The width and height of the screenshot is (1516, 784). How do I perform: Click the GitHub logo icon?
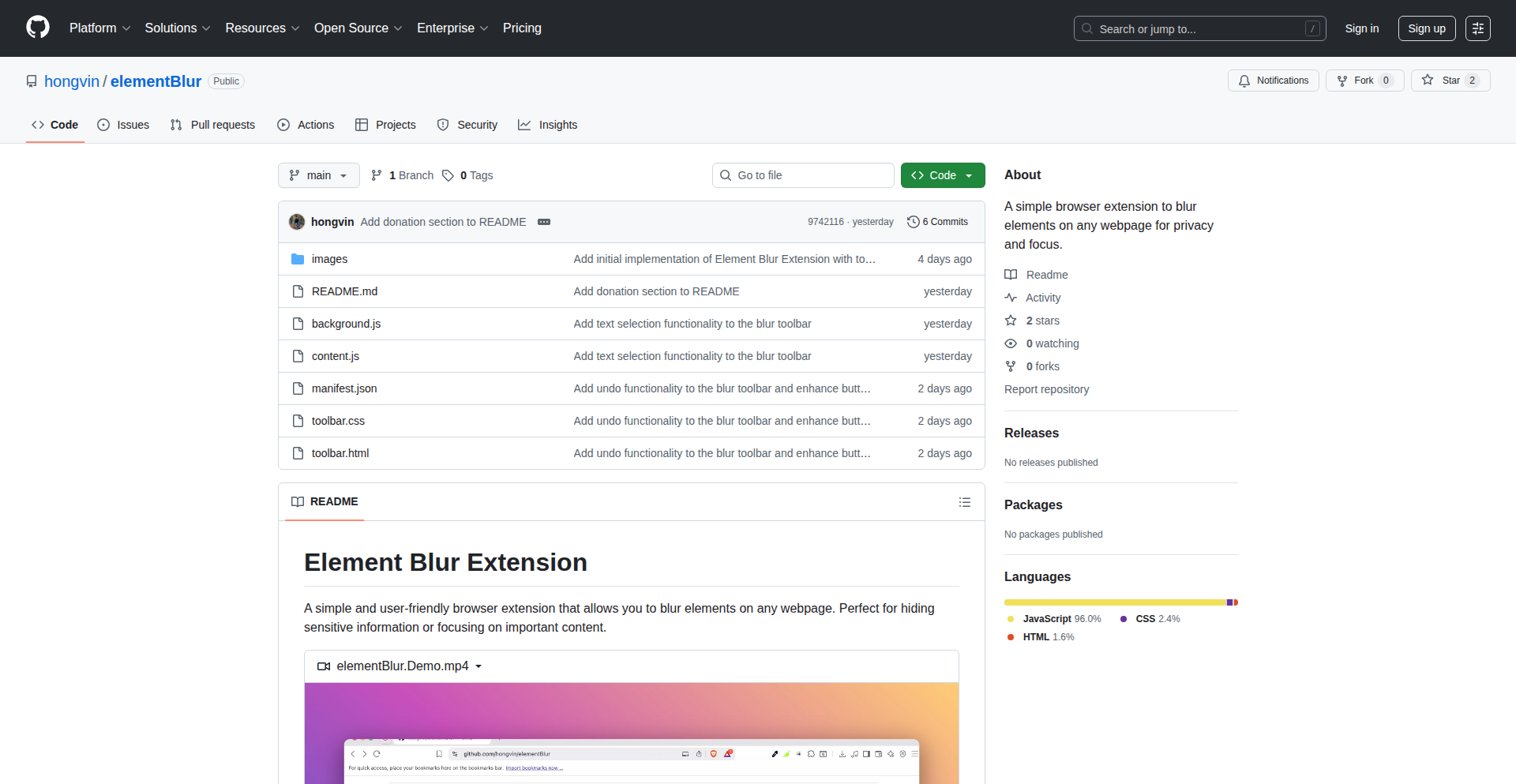(x=38, y=28)
